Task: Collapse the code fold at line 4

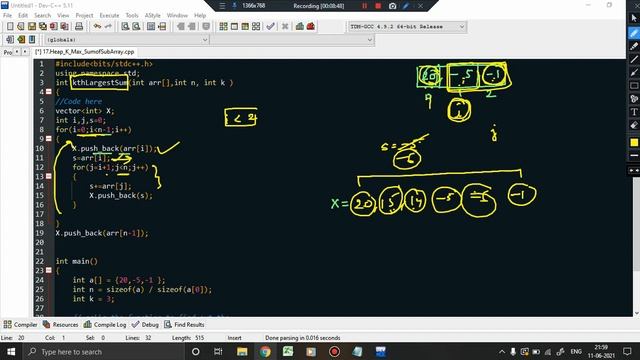Action: point(49,92)
